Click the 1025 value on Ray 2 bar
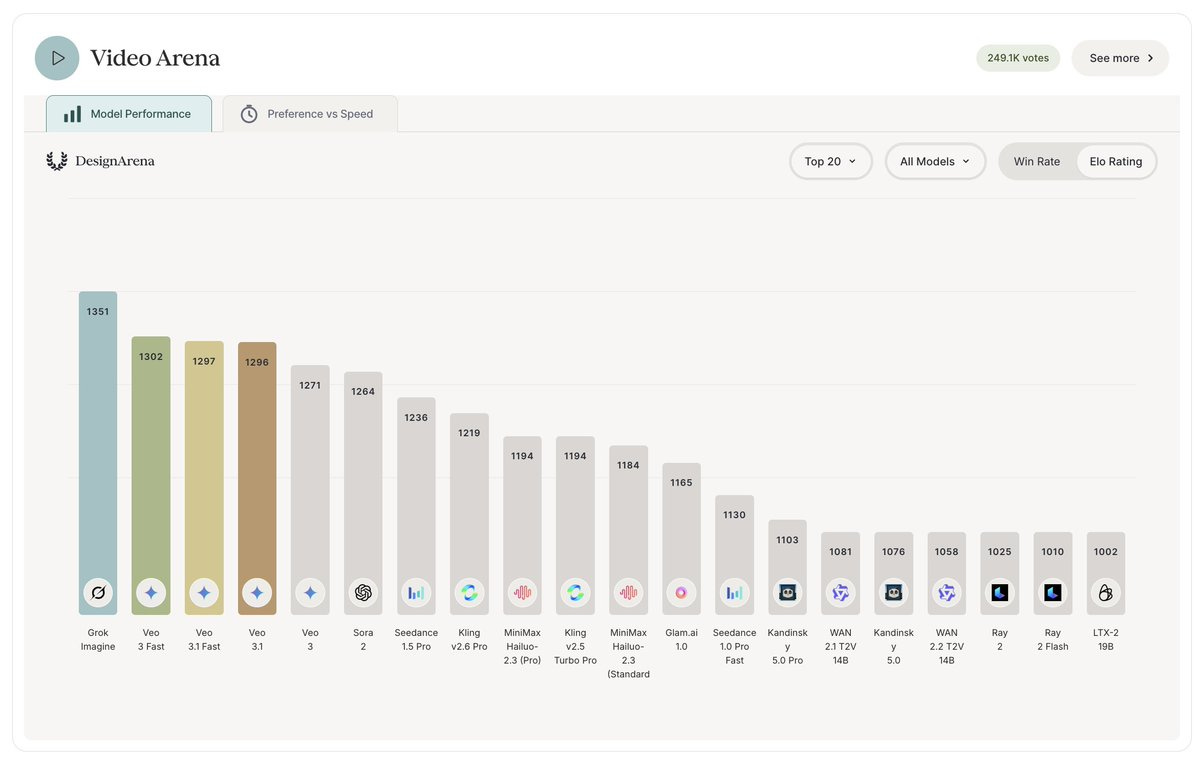The image size is (1200, 767). [x=999, y=552]
